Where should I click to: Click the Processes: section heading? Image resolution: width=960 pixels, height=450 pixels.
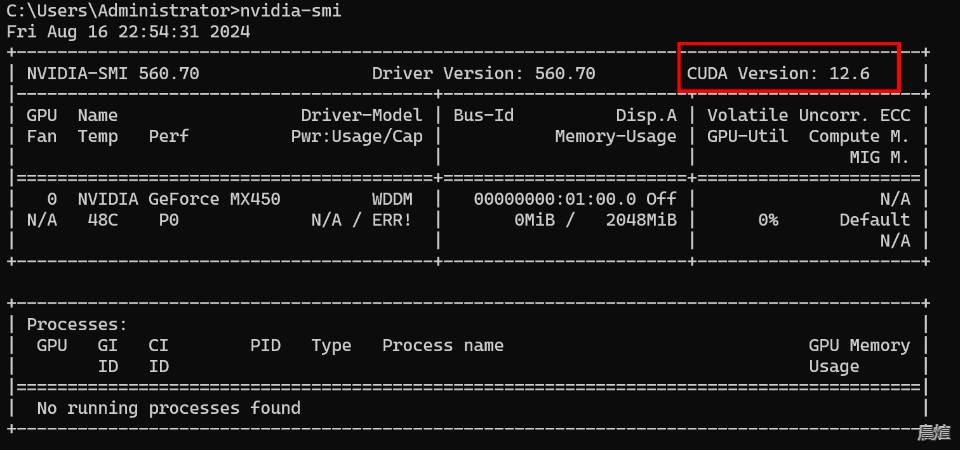[77, 325]
